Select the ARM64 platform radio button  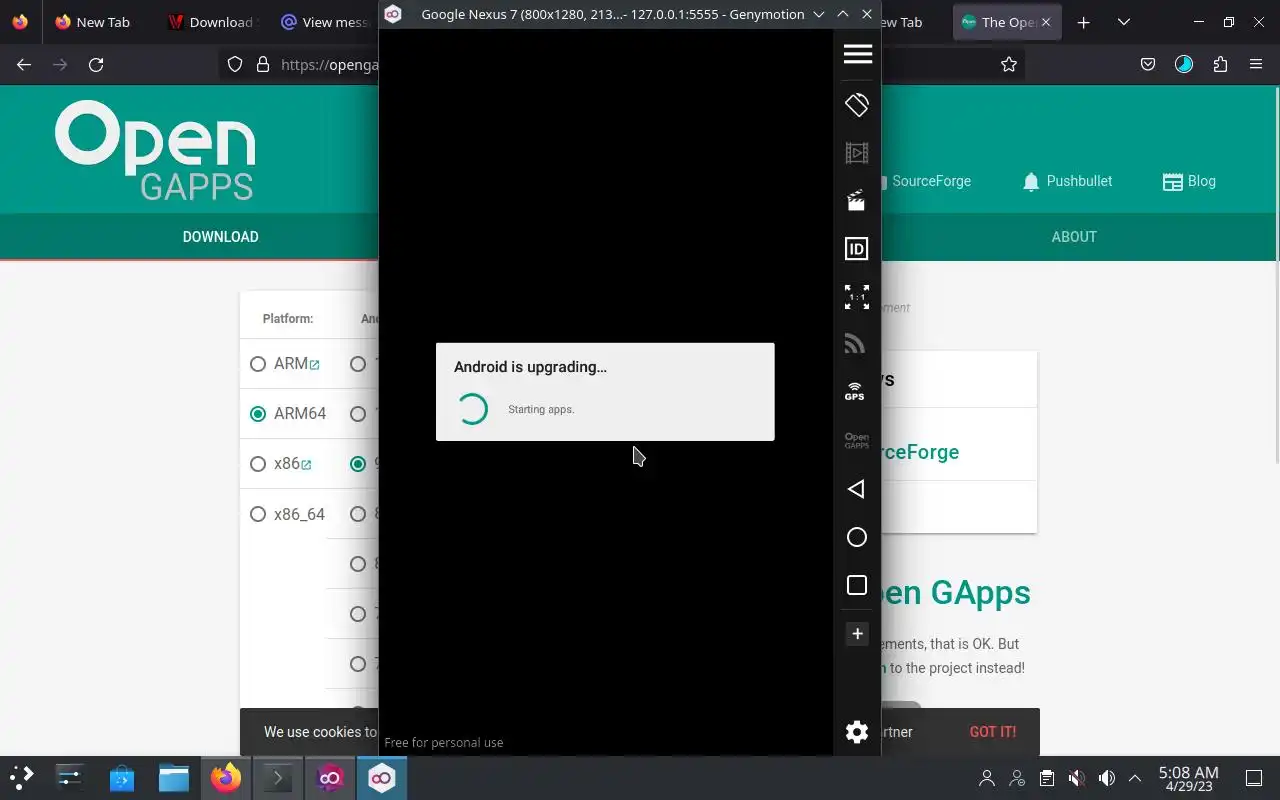coord(258,414)
